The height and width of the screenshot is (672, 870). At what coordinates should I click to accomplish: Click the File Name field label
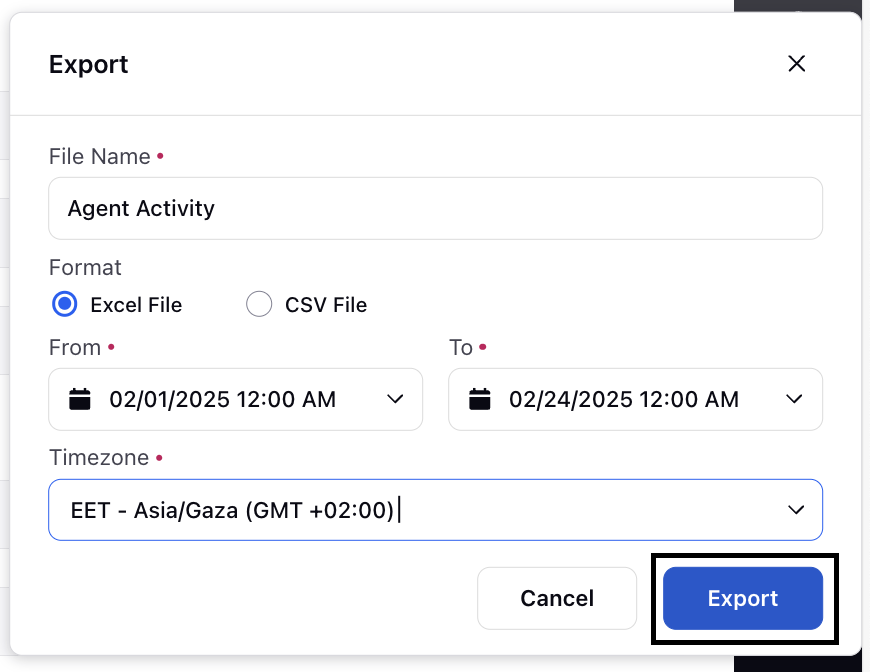click(x=100, y=156)
